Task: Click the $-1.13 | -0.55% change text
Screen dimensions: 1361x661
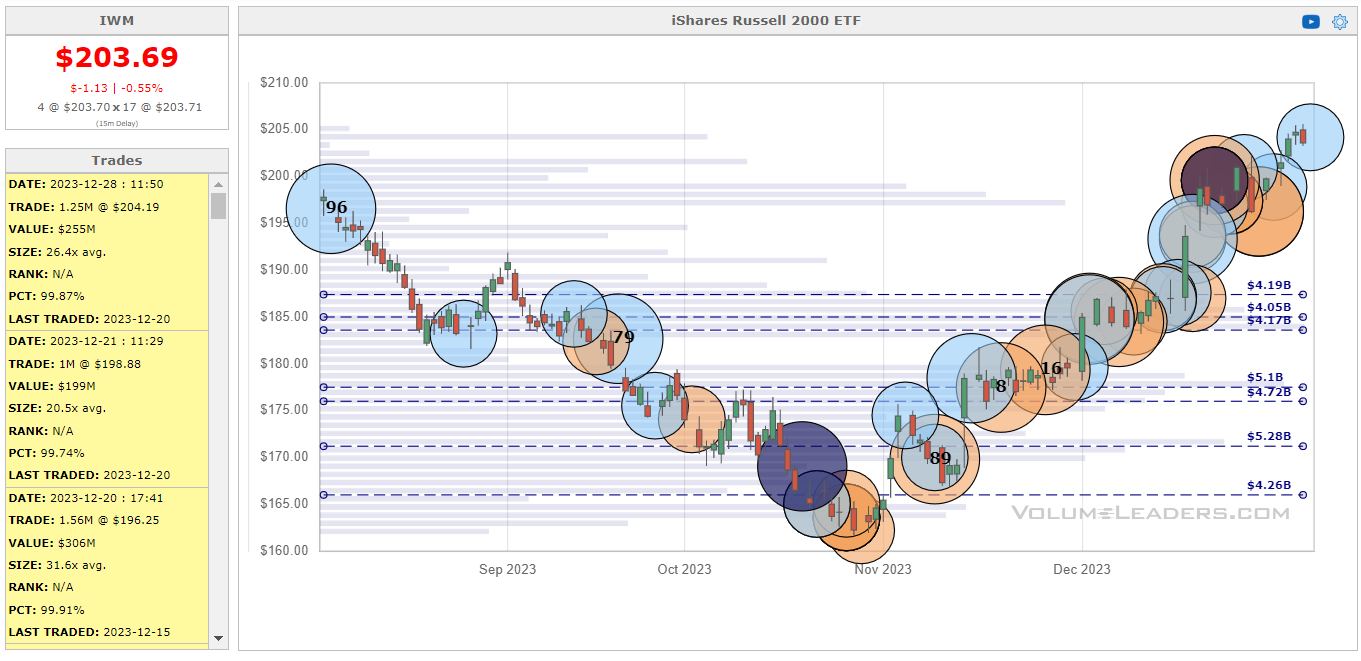Action: pyautogui.click(x=117, y=88)
